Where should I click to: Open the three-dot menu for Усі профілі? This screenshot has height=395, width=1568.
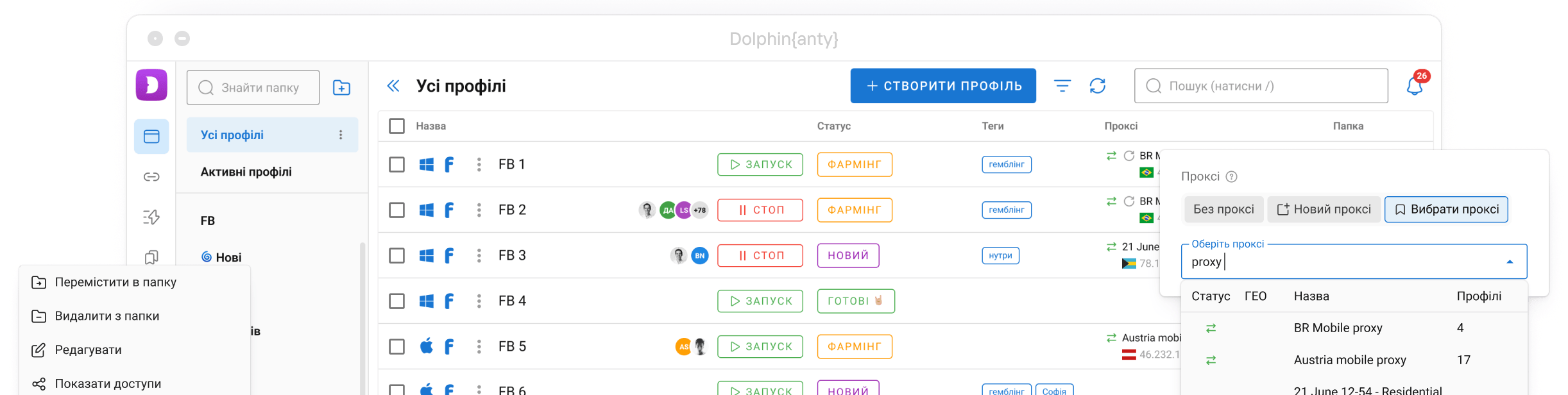[341, 135]
